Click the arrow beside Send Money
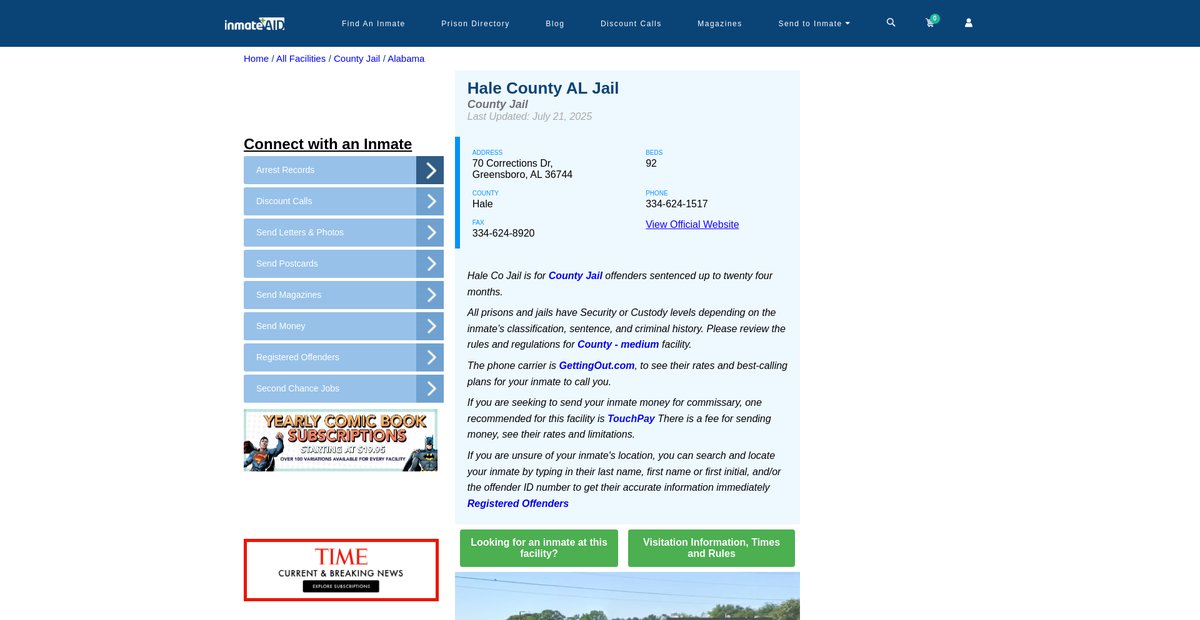The width and height of the screenshot is (1200, 620). pyautogui.click(x=430, y=326)
